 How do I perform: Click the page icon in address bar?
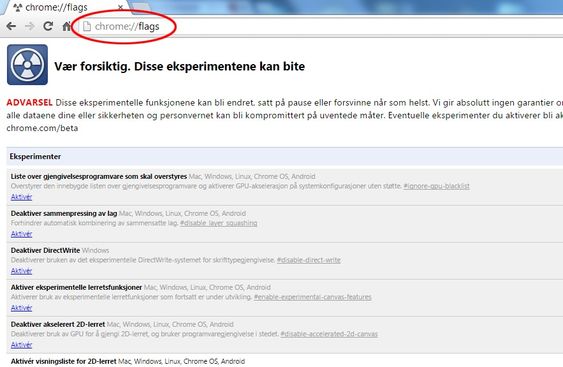click(87, 26)
